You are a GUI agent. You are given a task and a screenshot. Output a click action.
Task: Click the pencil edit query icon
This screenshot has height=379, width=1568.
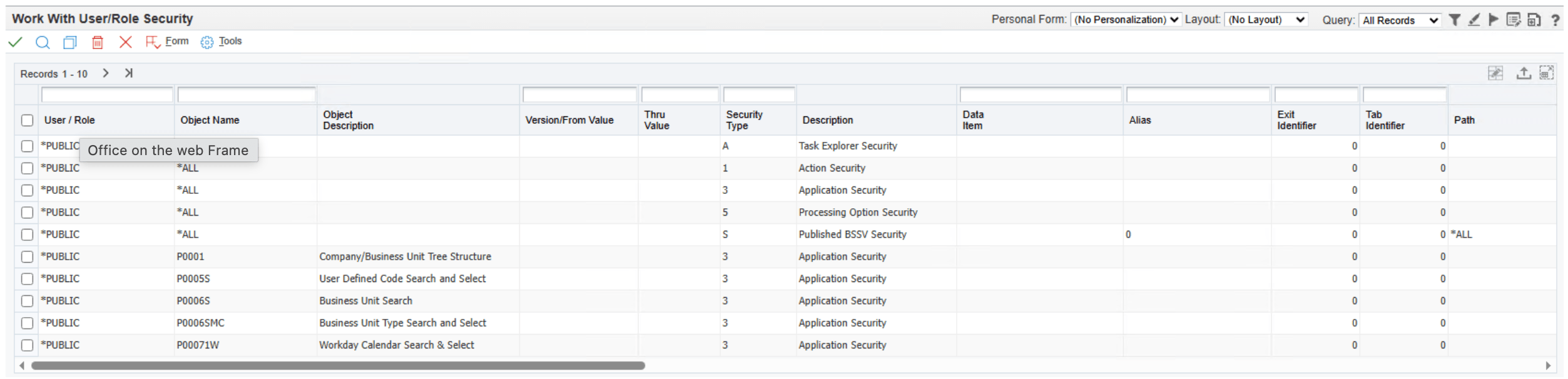pos(1475,20)
